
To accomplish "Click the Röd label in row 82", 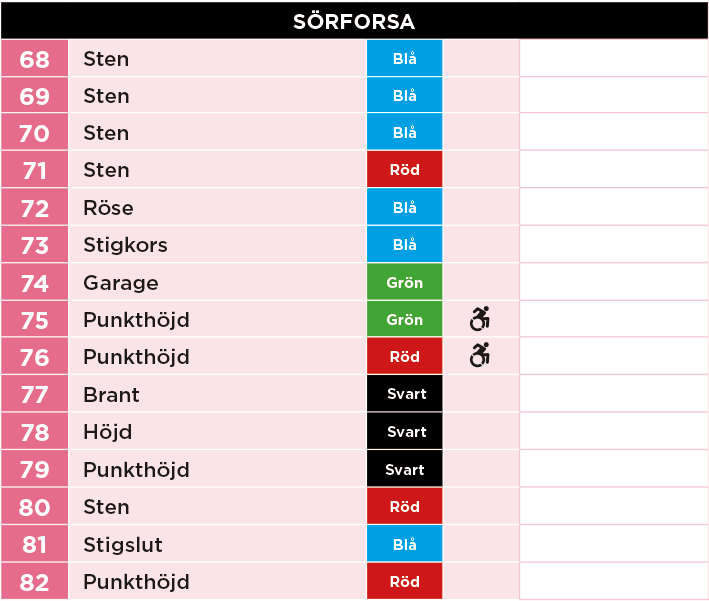I will click(x=405, y=581).
